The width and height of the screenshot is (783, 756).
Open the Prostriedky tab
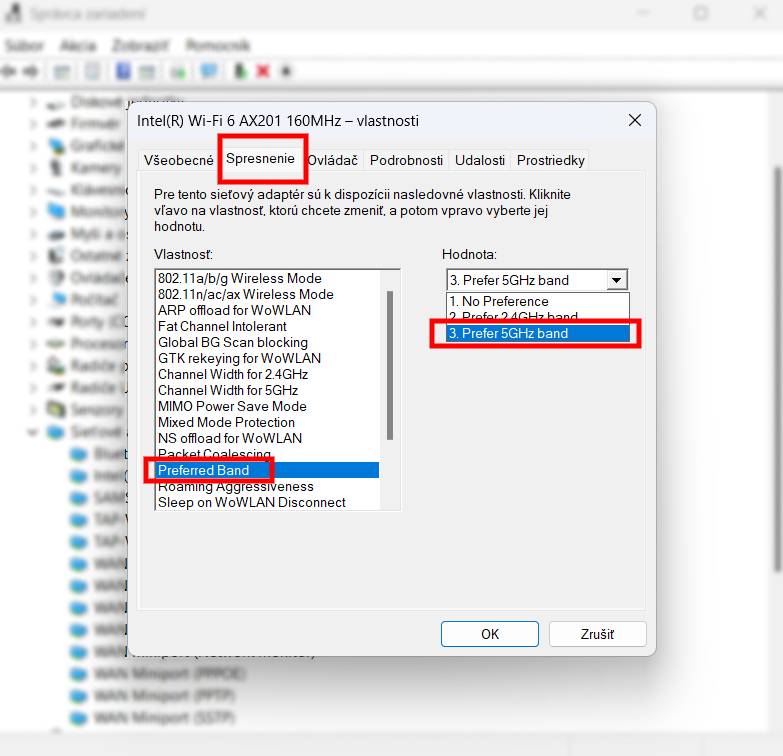(550, 160)
